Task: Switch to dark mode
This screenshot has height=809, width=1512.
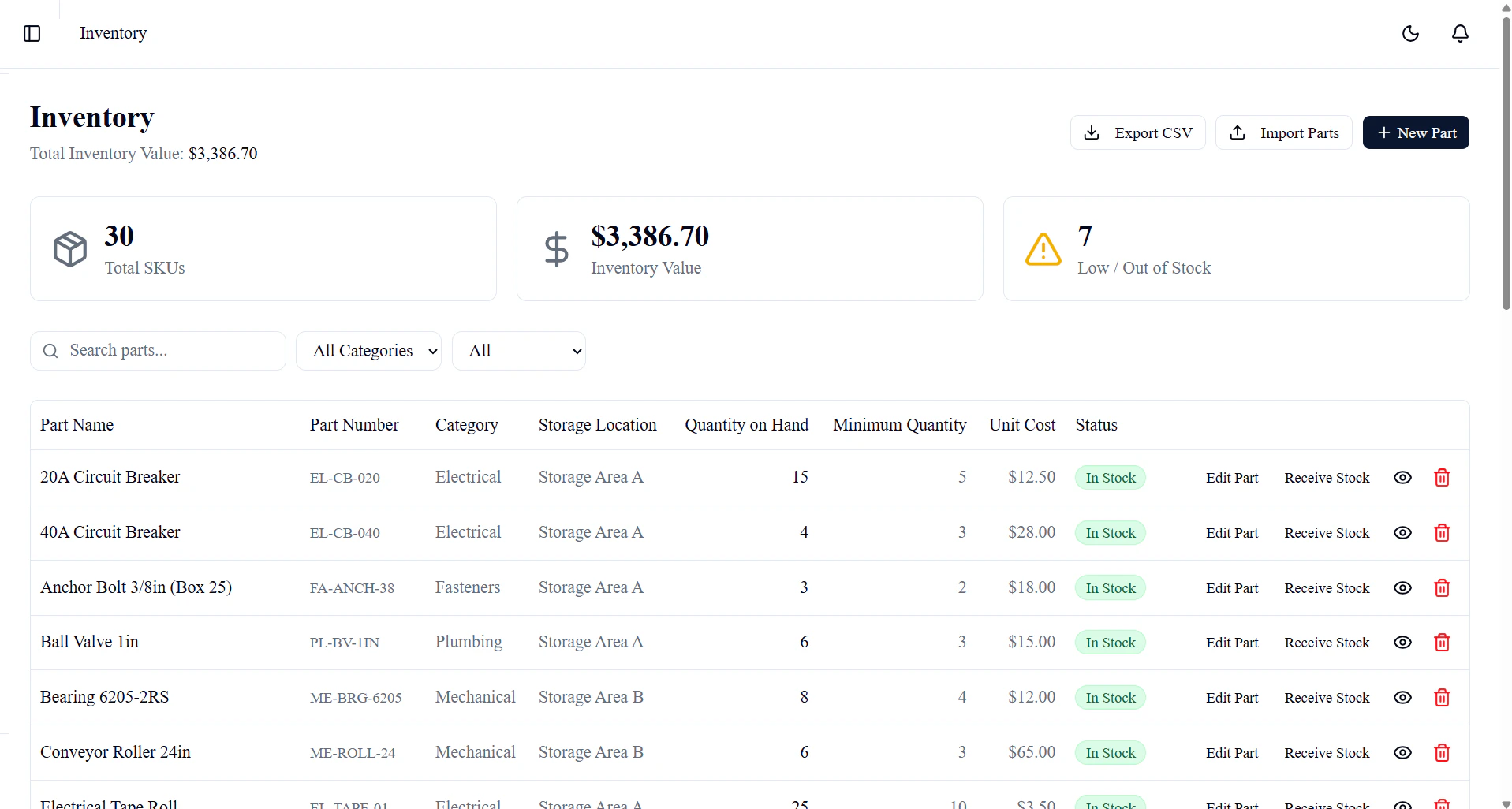Action: click(1410, 33)
